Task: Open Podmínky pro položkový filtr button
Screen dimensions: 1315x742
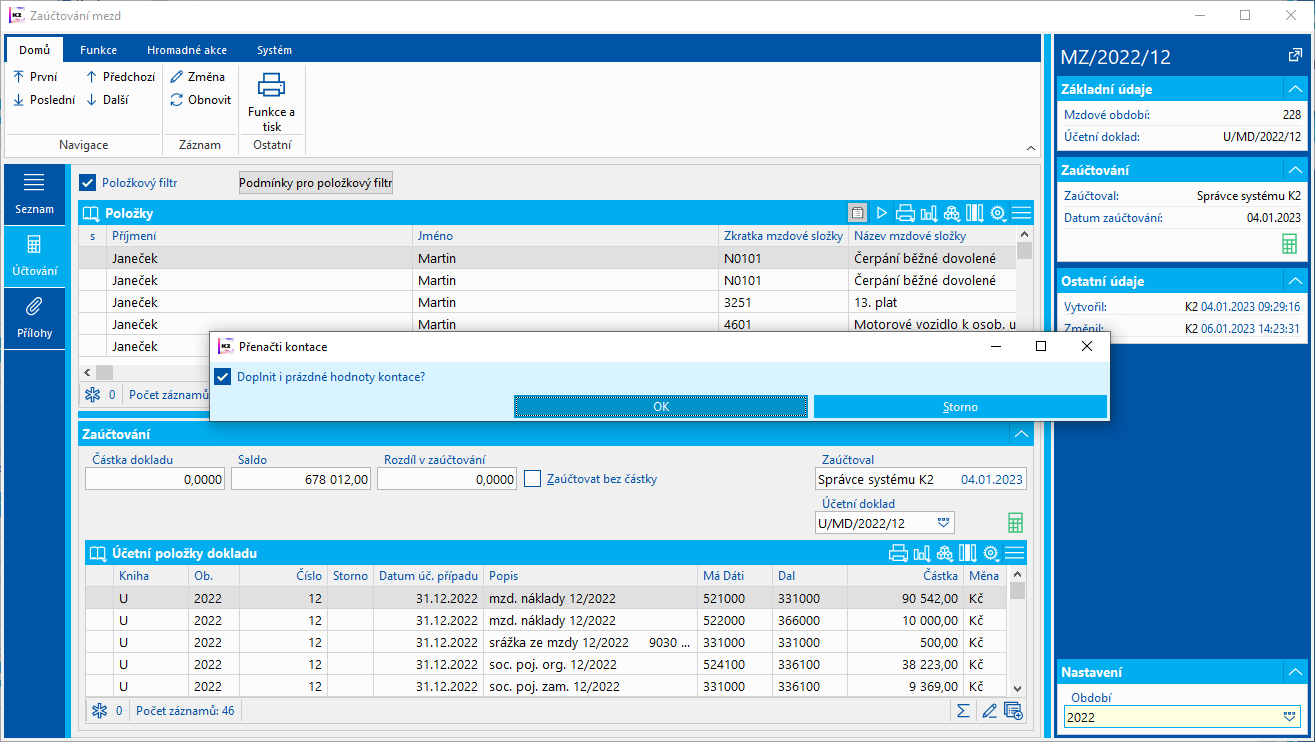Action: point(316,183)
